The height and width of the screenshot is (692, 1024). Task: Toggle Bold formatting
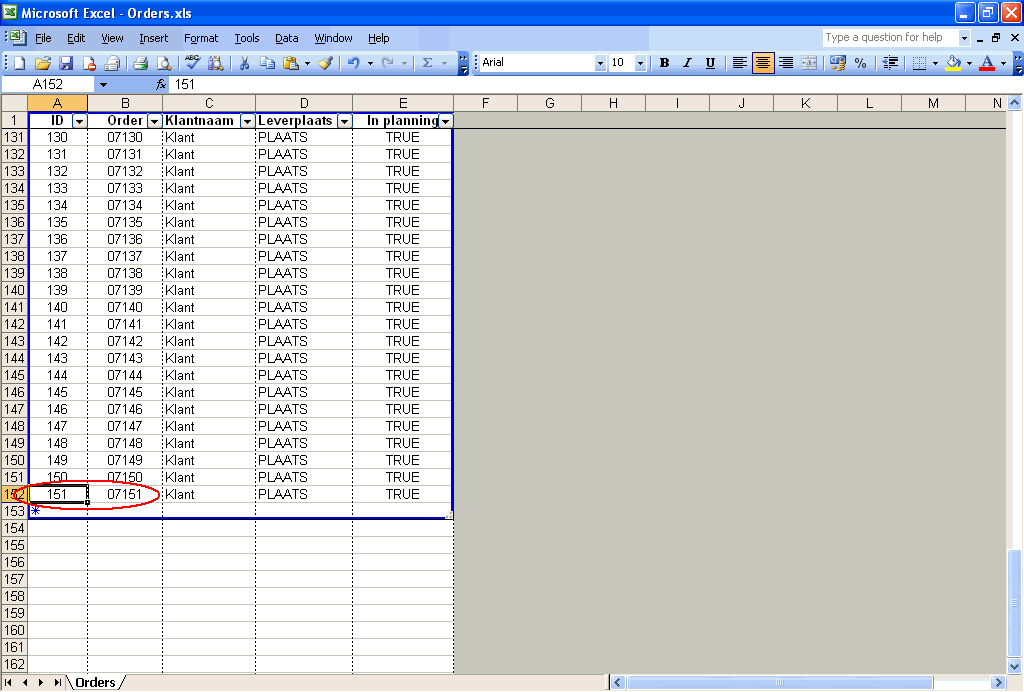[664, 63]
